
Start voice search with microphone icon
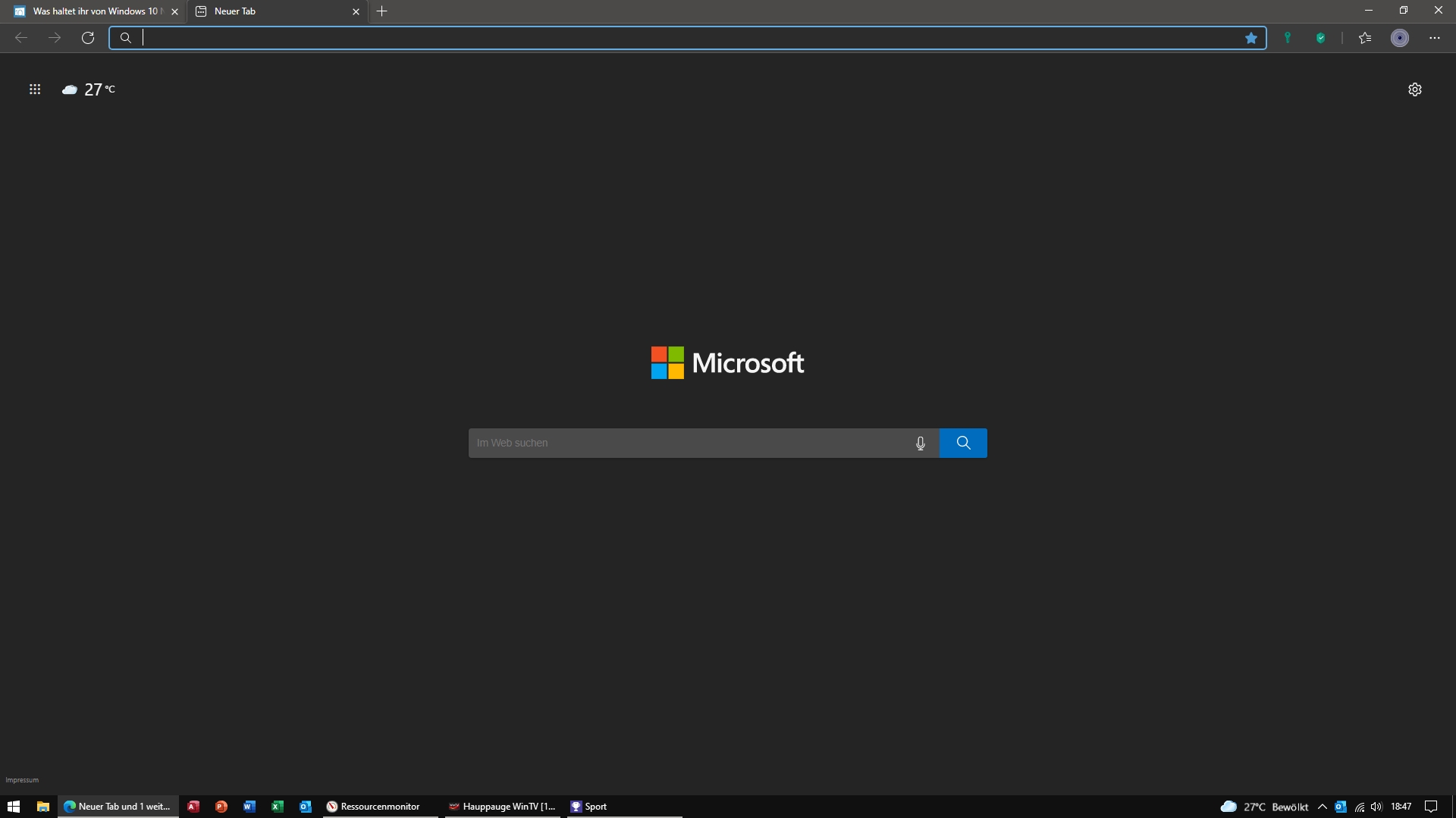pyautogui.click(x=921, y=443)
